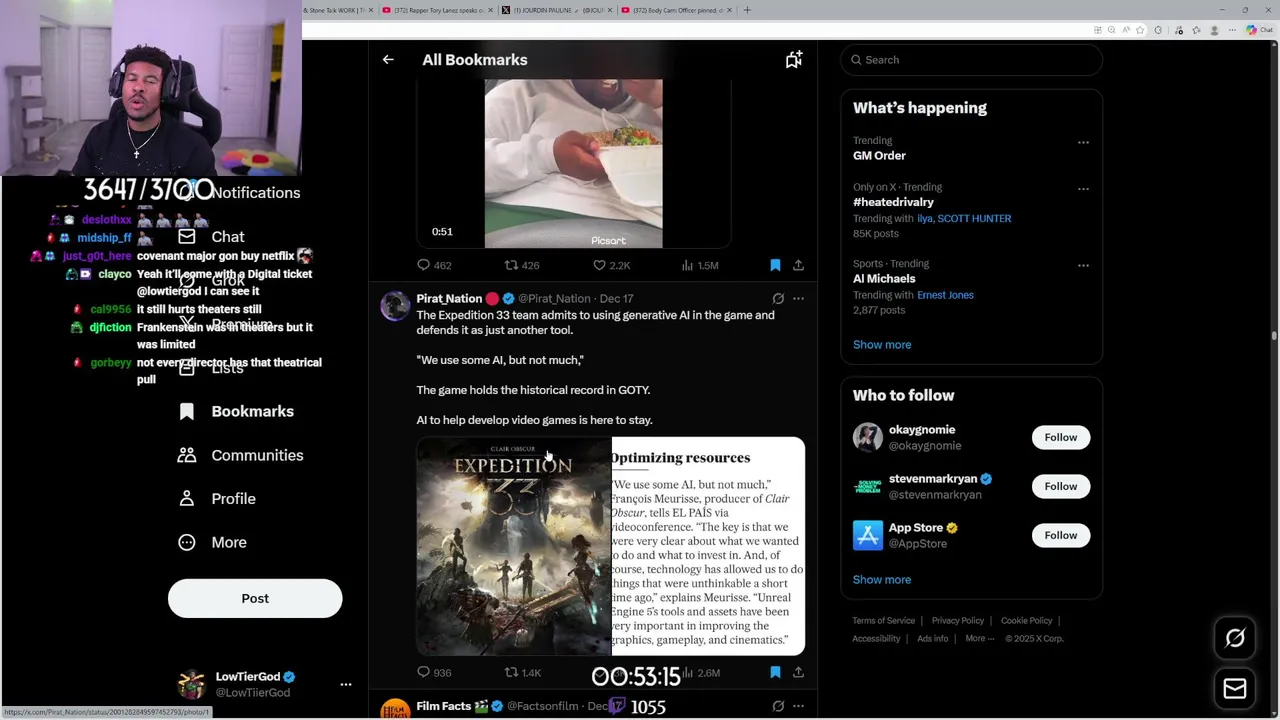Repost the Pirat_Nation post with 1.4K reposts
This screenshot has width=1280, height=720.
tap(522, 673)
